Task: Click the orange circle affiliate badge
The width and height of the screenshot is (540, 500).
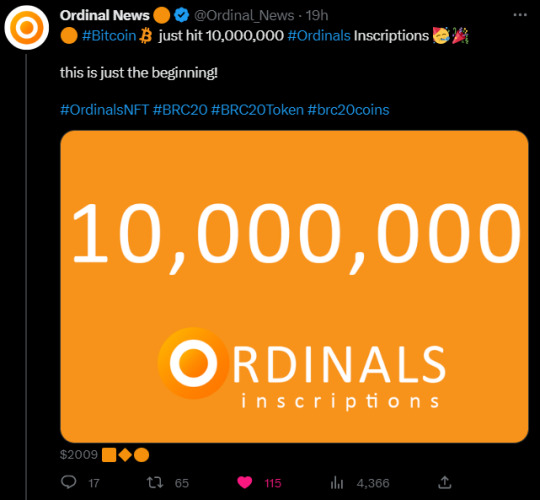Action: coord(162,15)
